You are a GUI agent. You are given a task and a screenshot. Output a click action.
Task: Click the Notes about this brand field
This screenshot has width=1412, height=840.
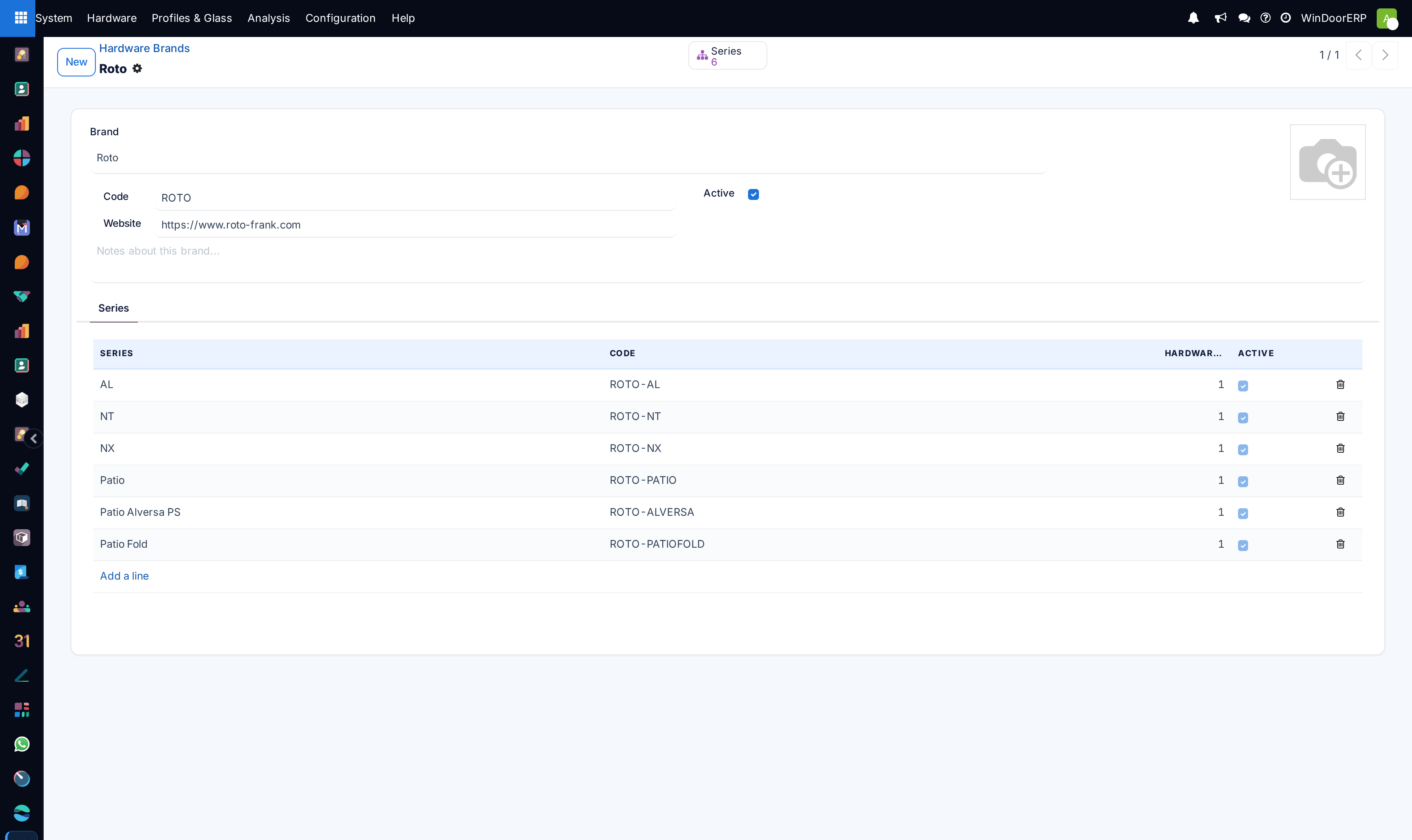point(727,262)
